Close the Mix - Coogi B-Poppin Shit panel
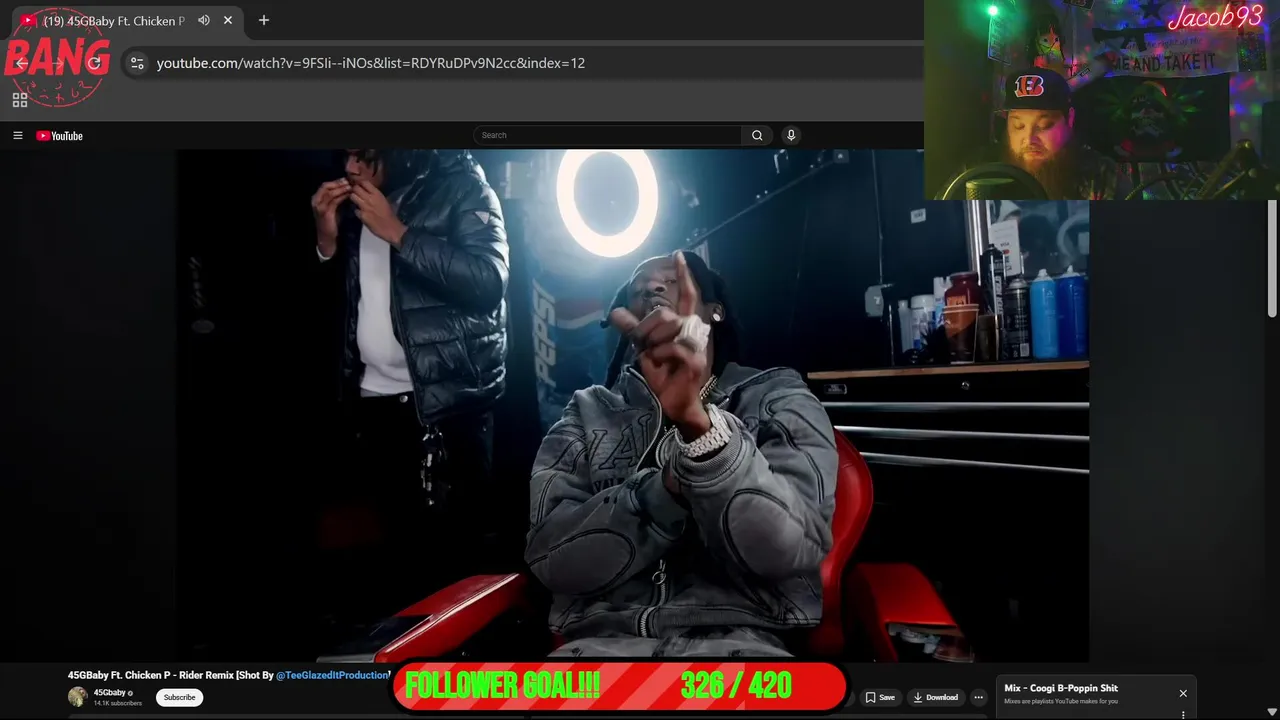Viewport: 1280px width, 720px height. [1183, 693]
